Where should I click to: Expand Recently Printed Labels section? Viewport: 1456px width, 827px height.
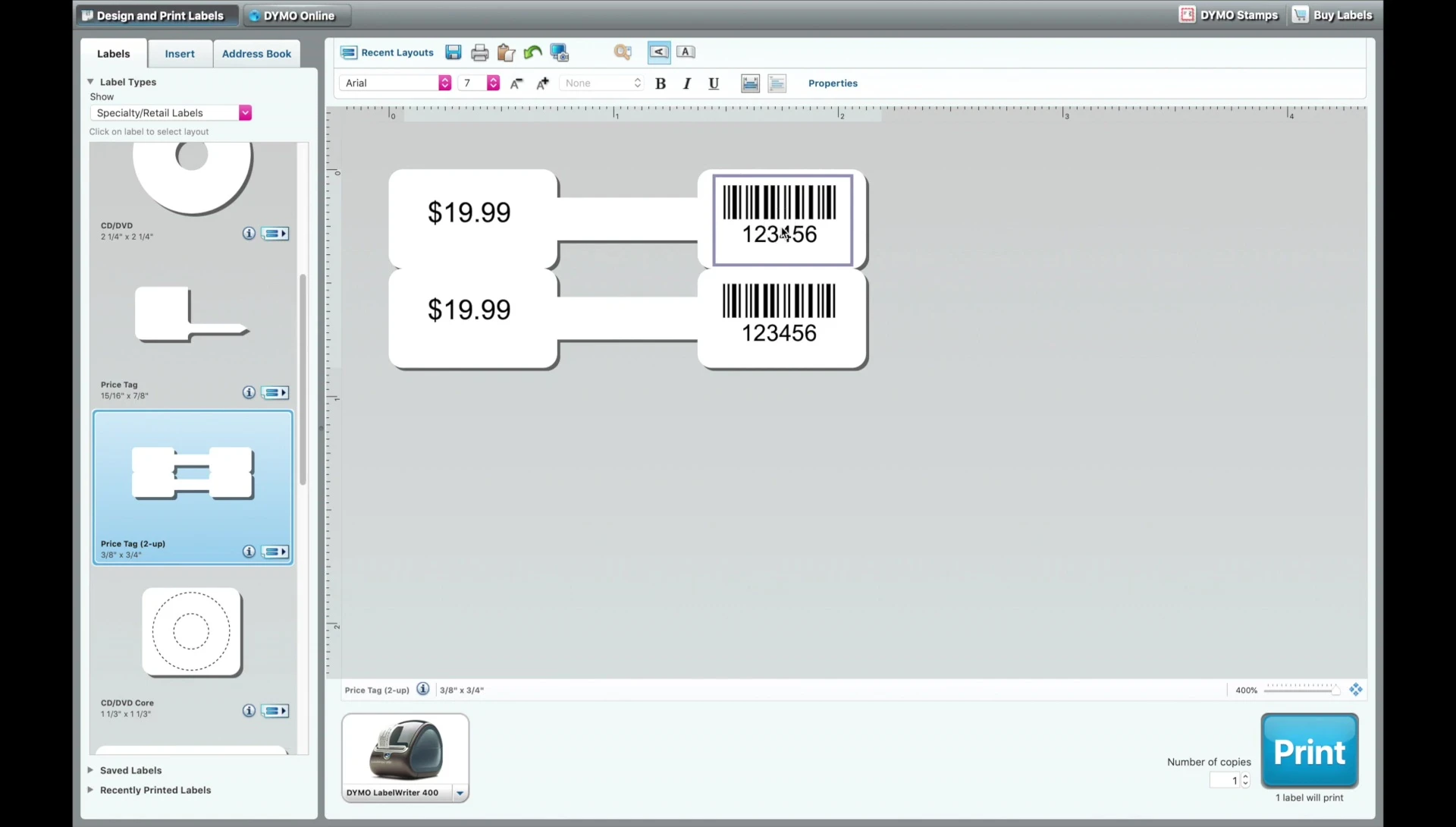(x=90, y=790)
